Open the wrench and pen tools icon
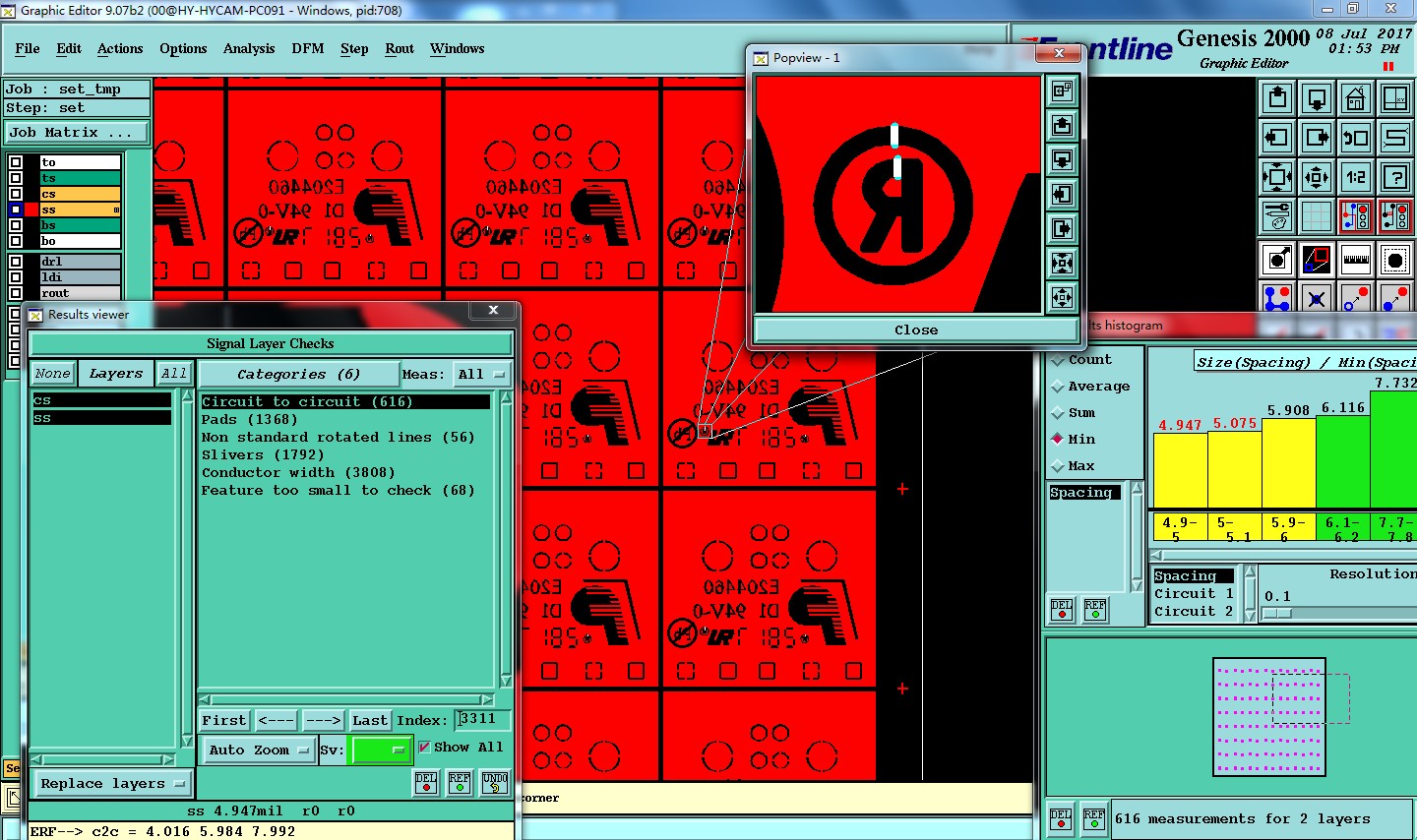Screen dimensions: 1417x840 (1277, 215)
